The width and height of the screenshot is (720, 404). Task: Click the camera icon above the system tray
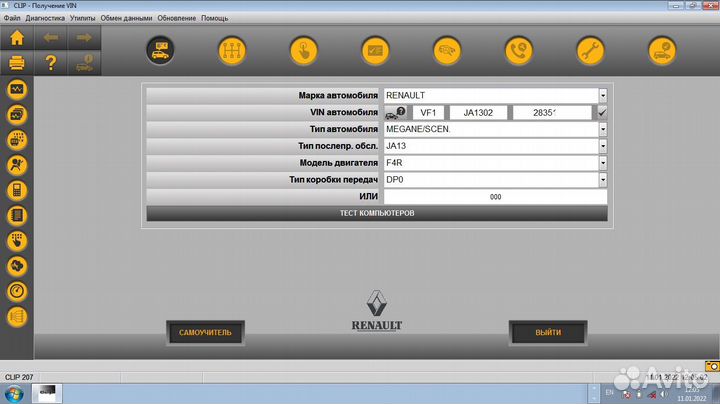[x=712, y=366]
